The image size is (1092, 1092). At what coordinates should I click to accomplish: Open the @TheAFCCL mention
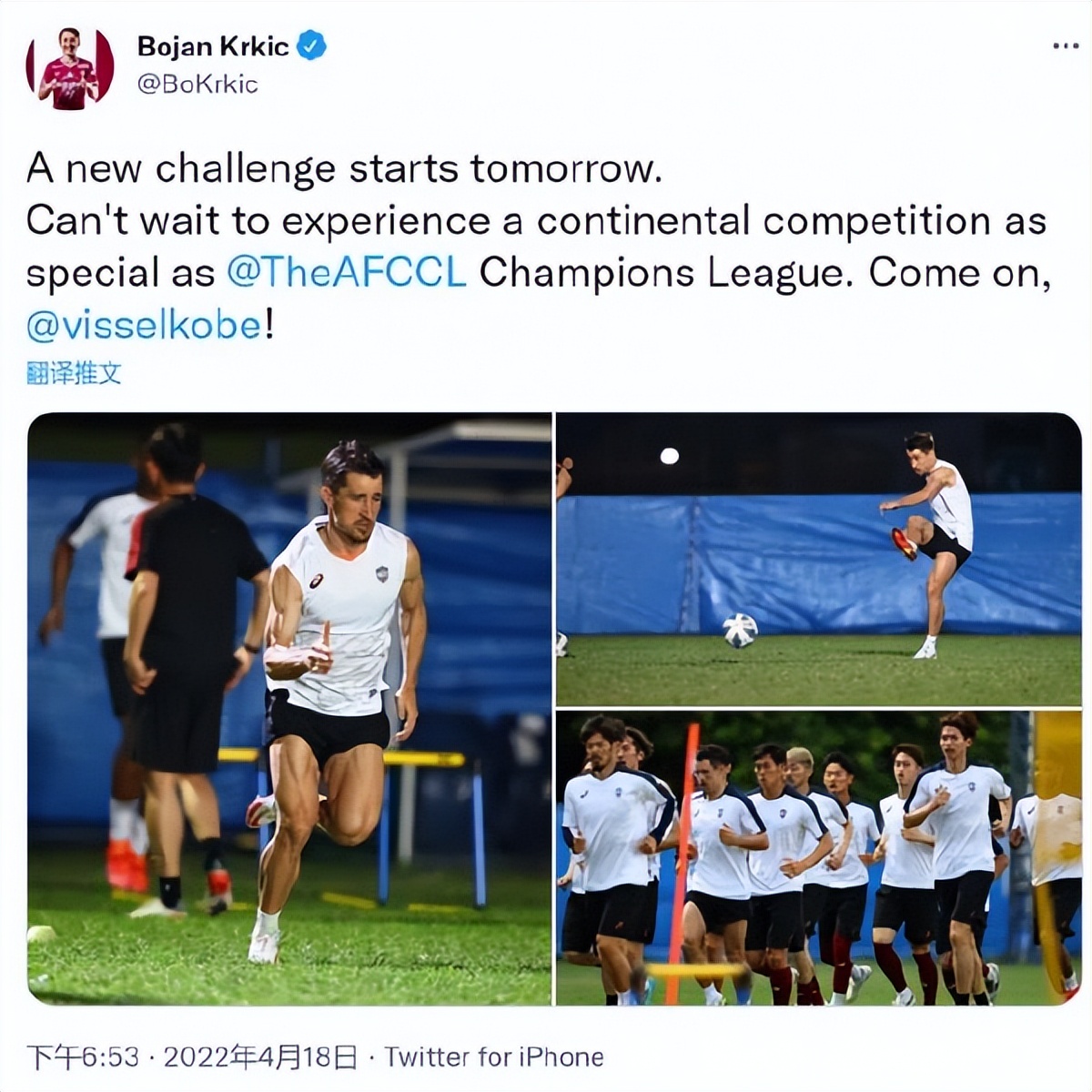point(346,273)
